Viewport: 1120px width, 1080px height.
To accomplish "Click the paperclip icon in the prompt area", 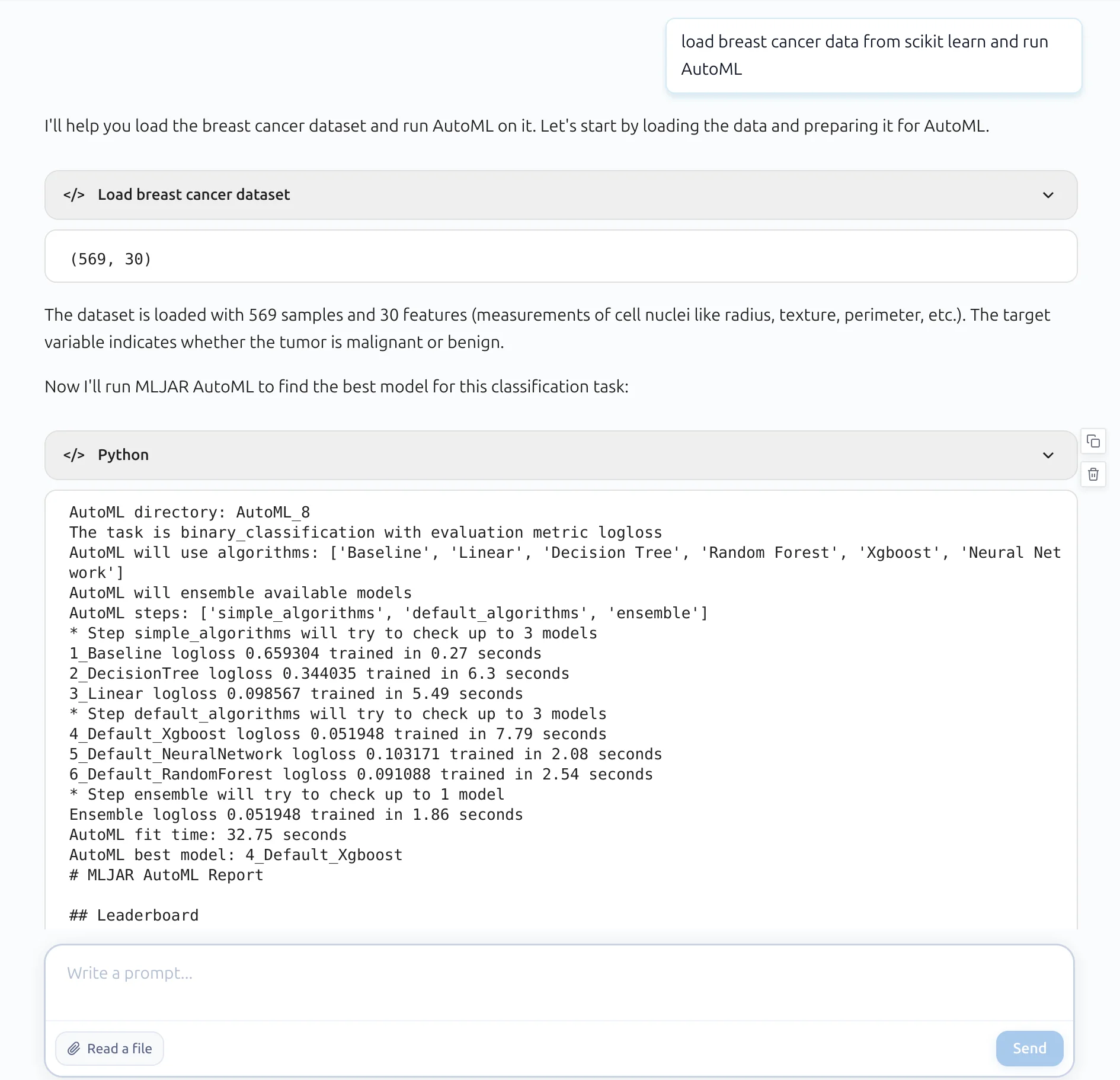I will pyautogui.click(x=73, y=1049).
